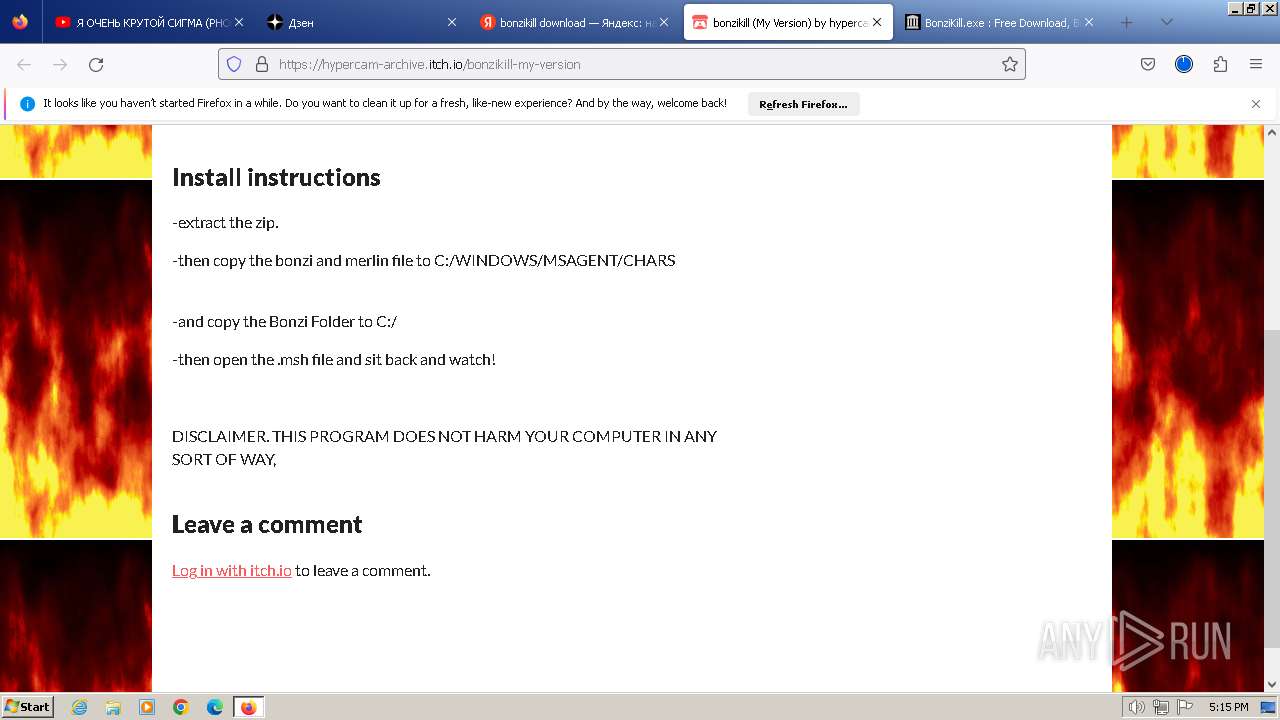Viewport: 1280px width, 720px height.
Task: Show site security padlock info
Action: point(262,64)
